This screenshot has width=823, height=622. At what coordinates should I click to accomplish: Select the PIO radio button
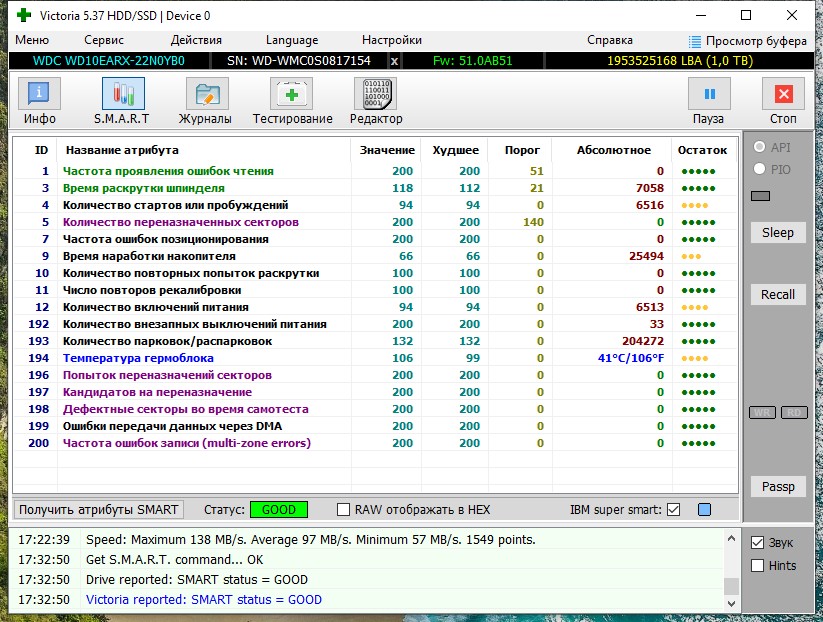759,169
